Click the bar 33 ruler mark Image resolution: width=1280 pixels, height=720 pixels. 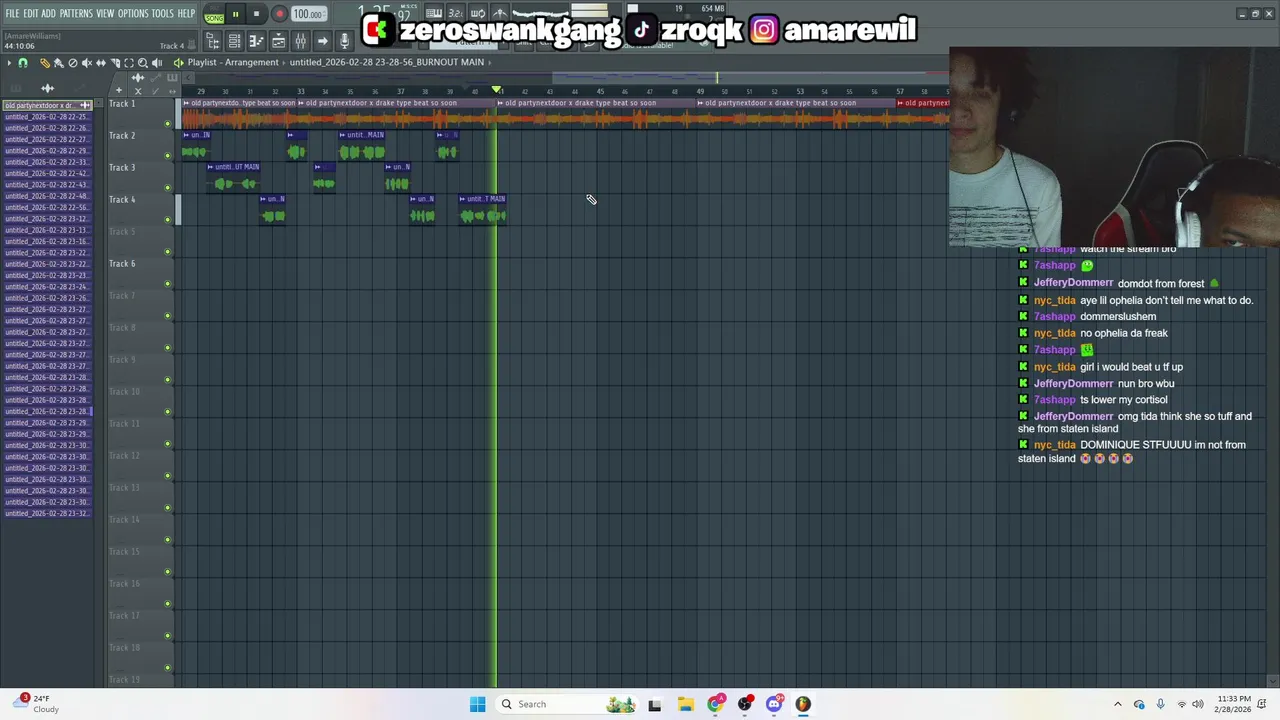coord(300,92)
